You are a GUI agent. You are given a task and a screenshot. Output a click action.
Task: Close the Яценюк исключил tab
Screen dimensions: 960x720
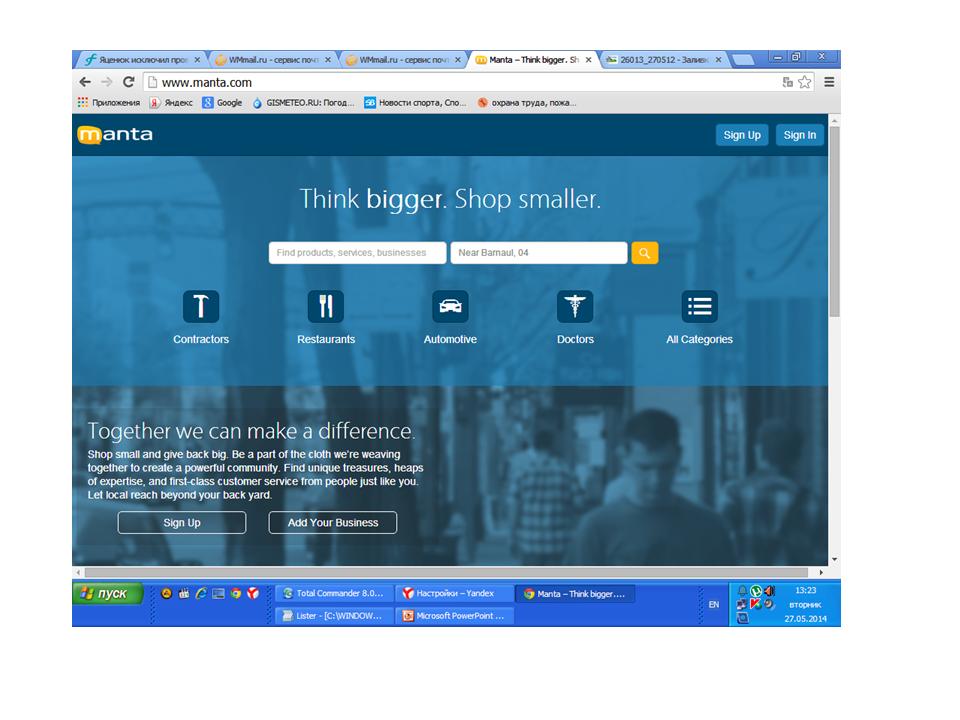pyautogui.click(x=197, y=60)
